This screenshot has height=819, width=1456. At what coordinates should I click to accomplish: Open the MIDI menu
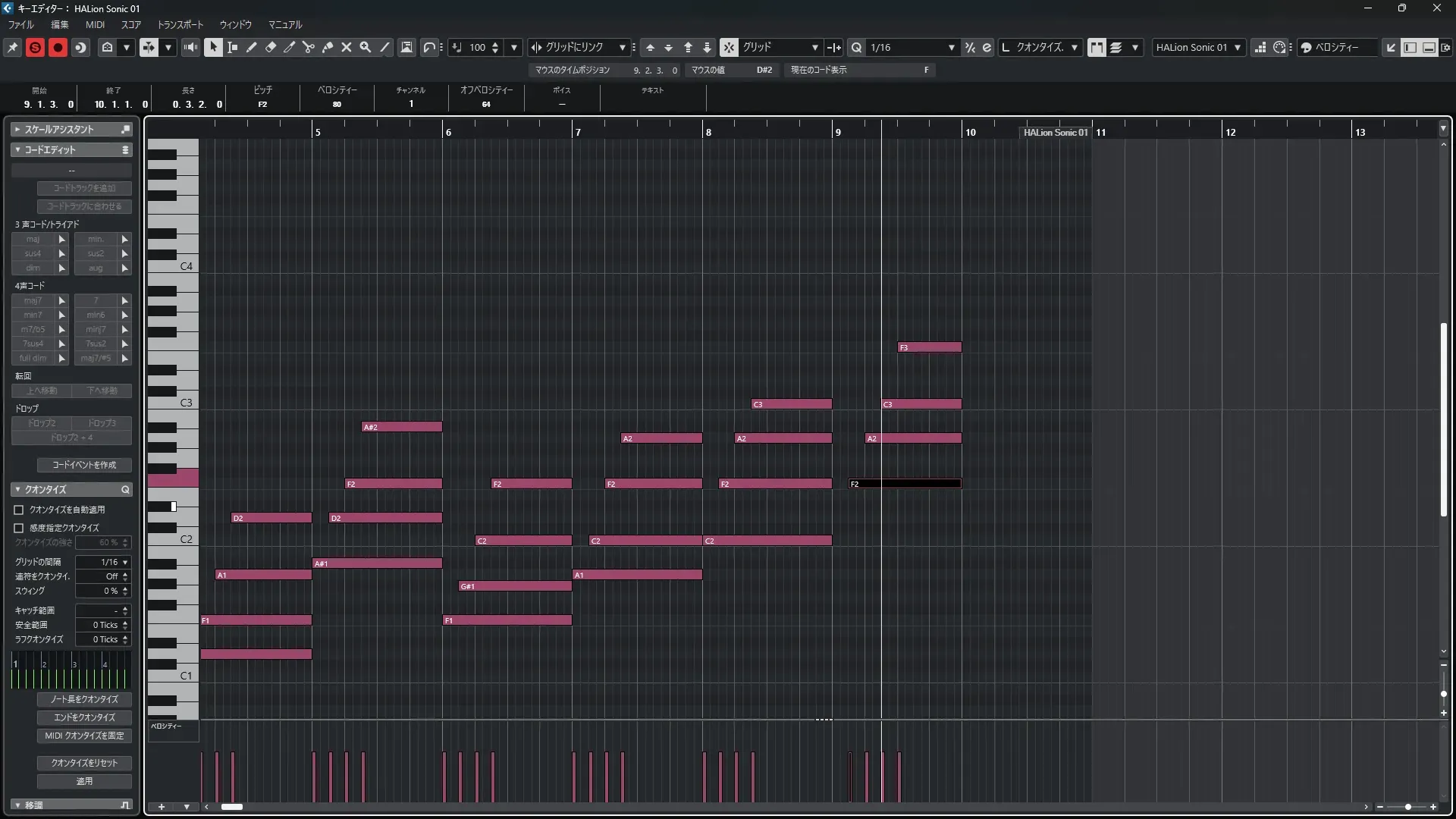[x=95, y=24]
